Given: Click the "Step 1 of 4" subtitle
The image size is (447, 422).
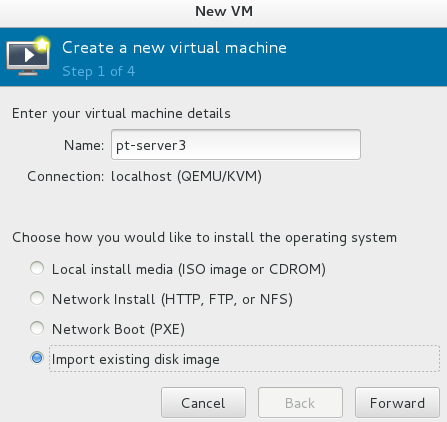Looking at the screenshot, I should (x=99, y=71).
